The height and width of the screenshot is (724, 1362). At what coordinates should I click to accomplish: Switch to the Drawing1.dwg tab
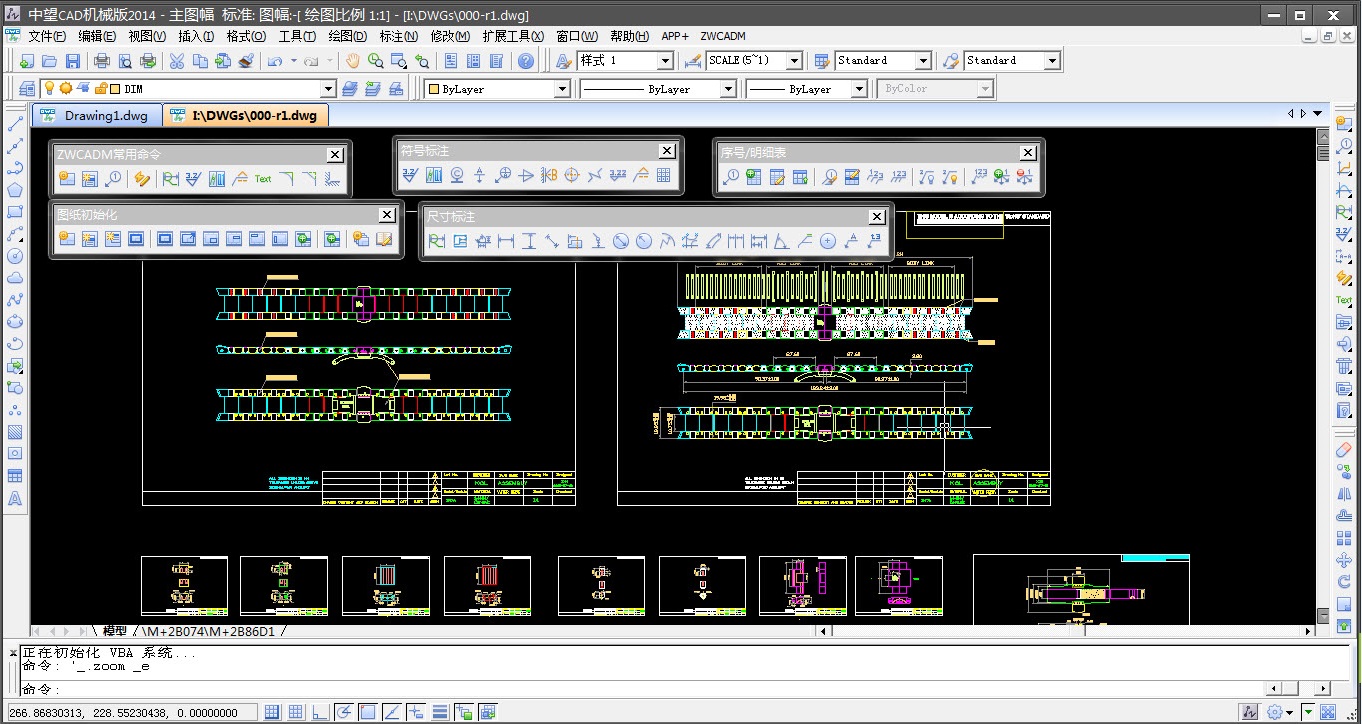(95, 115)
